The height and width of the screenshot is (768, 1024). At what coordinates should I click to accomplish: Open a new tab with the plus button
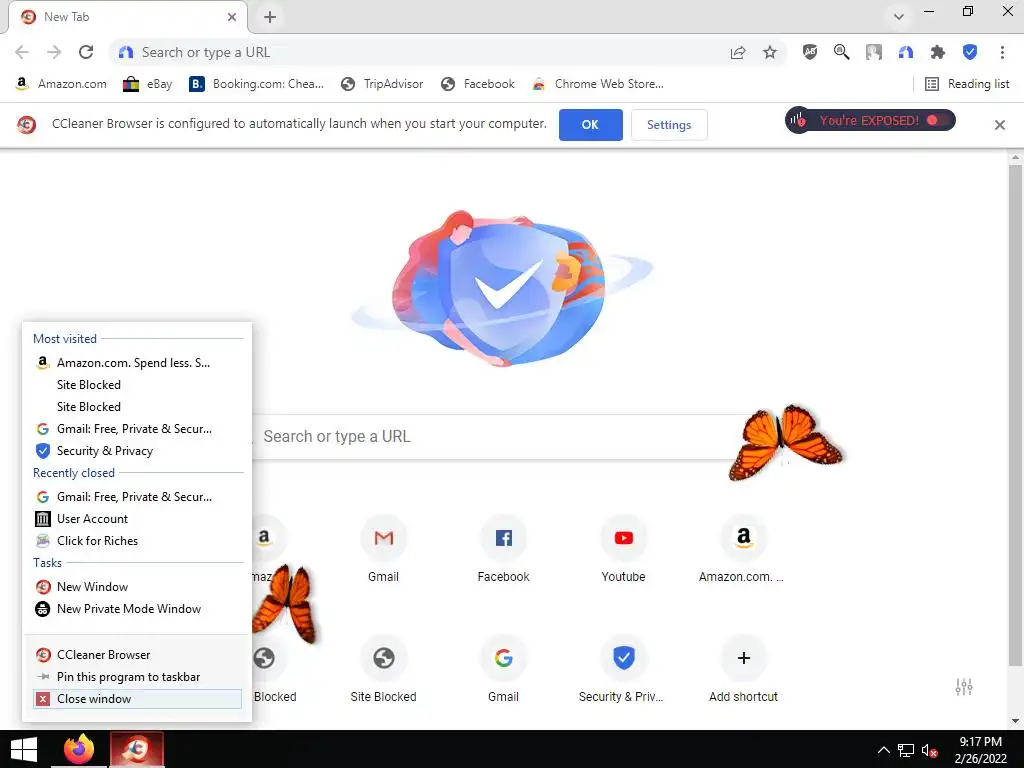click(270, 17)
